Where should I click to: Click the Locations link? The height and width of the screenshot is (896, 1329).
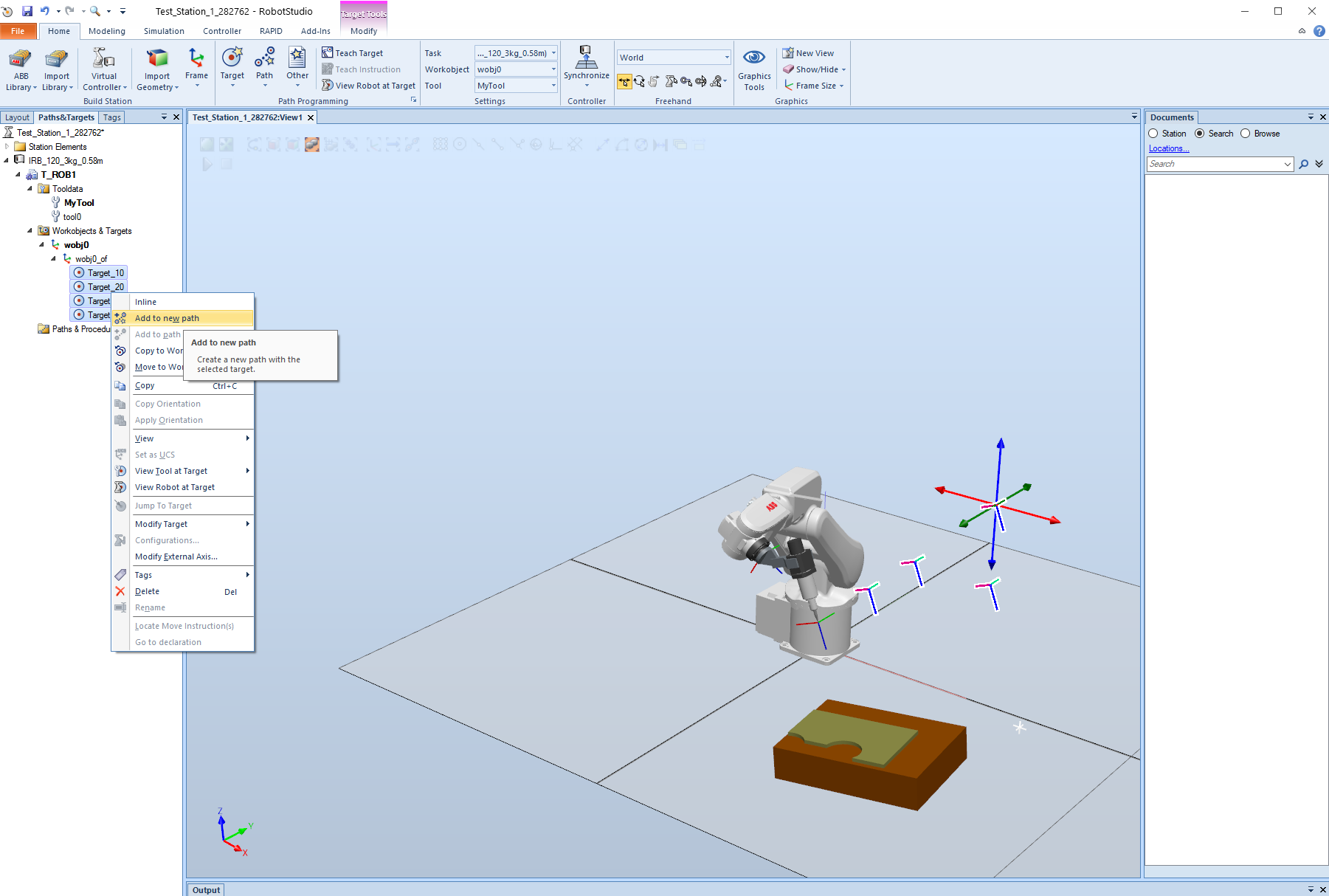click(x=1168, y=148)
